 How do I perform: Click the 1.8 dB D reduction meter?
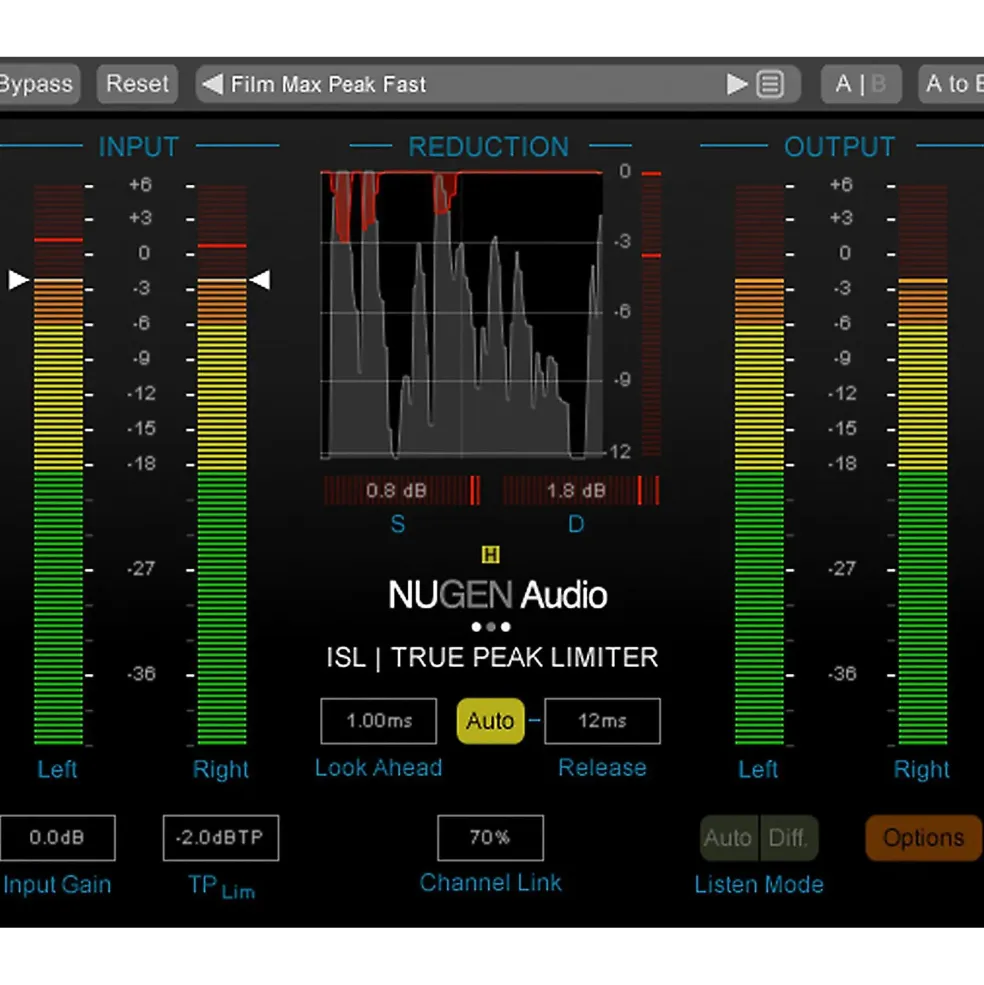click(581, 491)
